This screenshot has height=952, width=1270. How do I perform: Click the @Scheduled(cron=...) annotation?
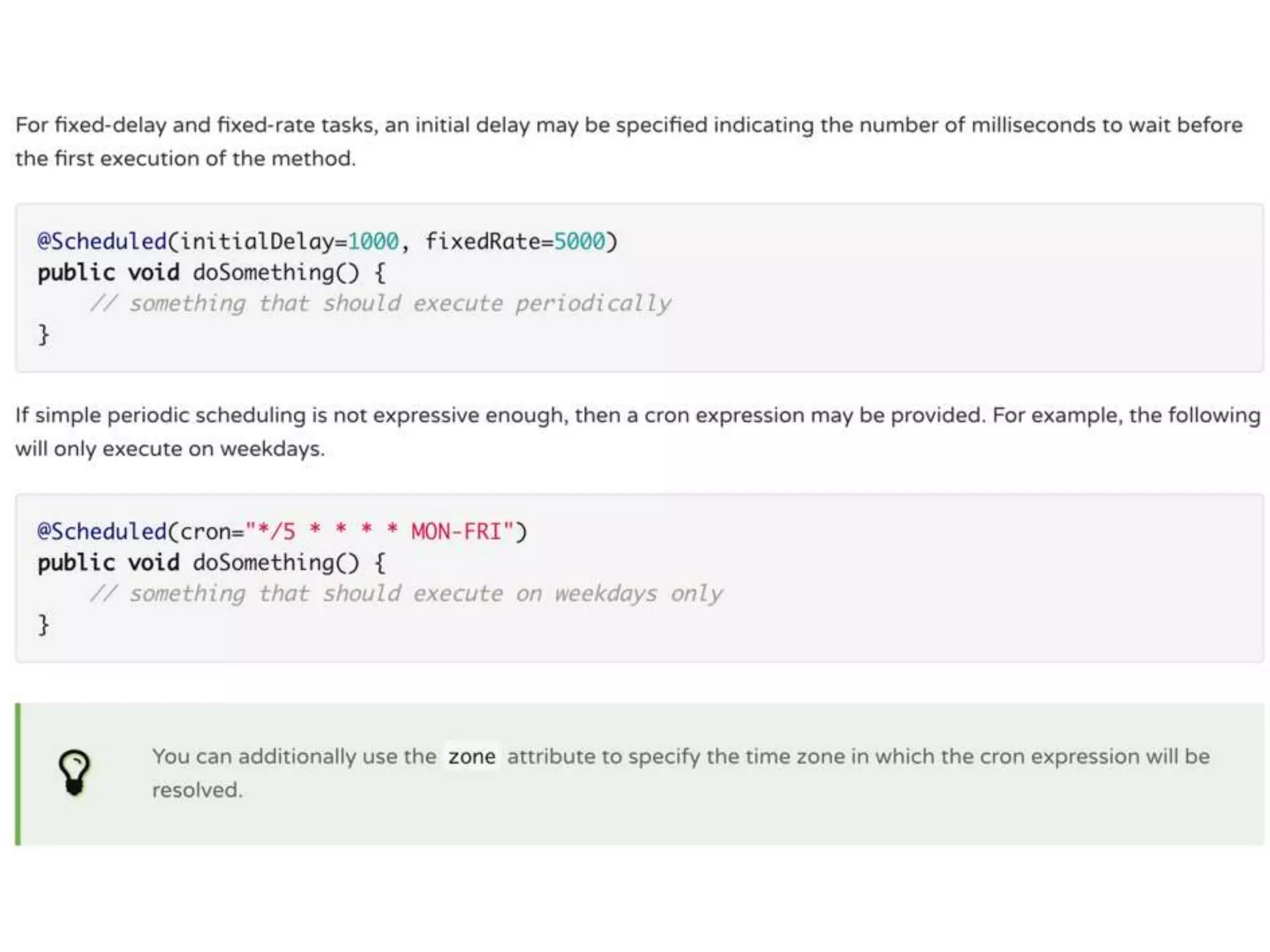point(102,531)
